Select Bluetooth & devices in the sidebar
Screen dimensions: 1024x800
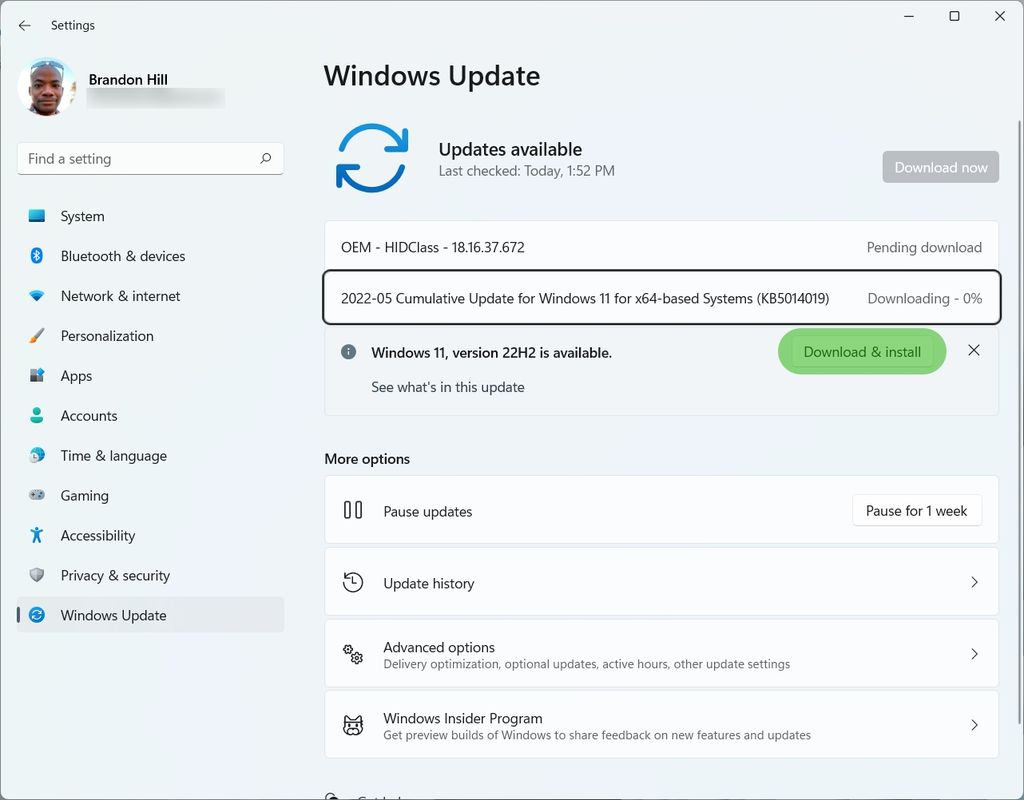[x=122, y=256]
